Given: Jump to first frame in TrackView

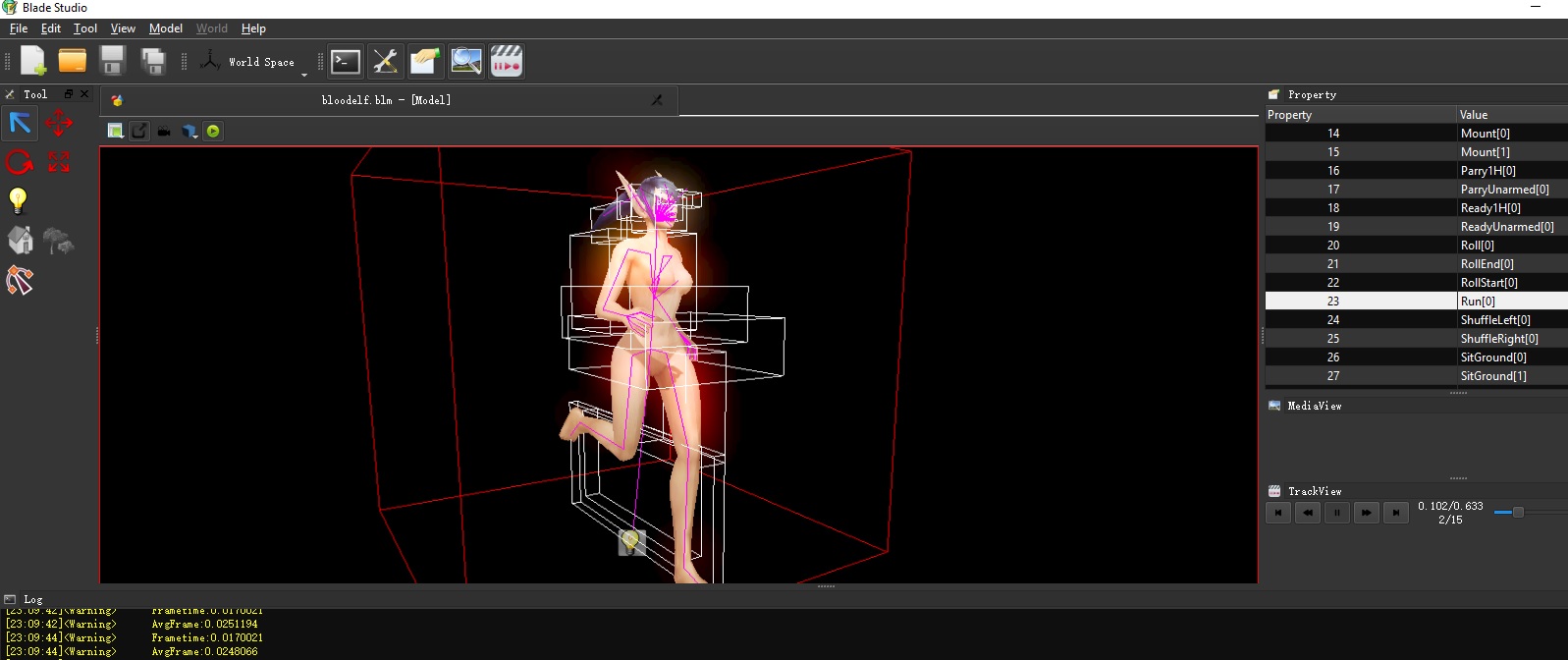Looking at the screenshot, I should click(x=1278, y=512).
